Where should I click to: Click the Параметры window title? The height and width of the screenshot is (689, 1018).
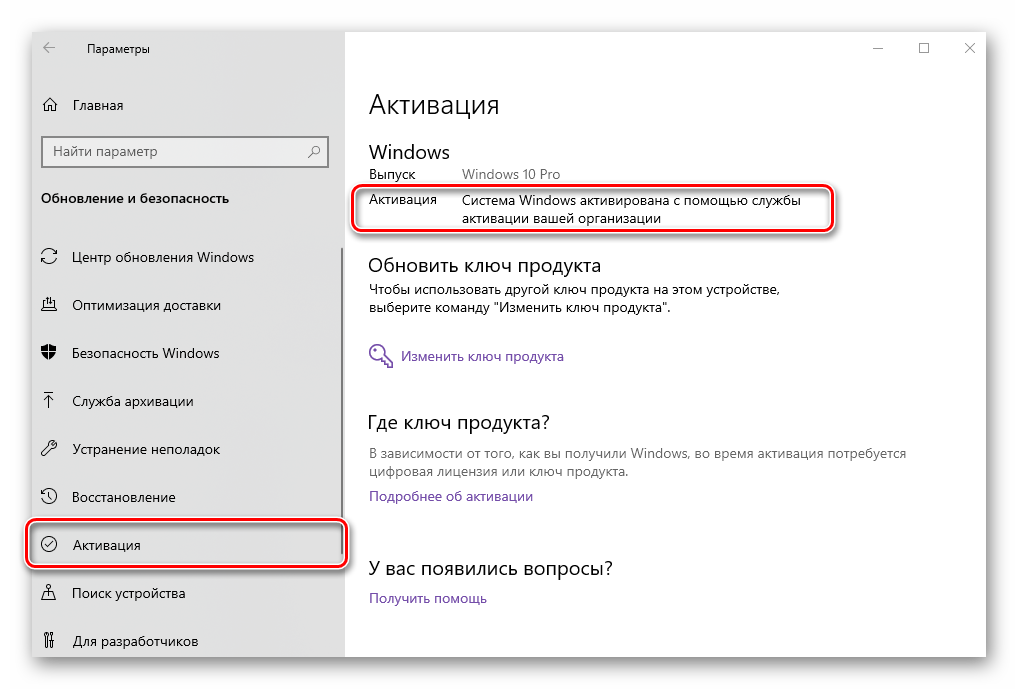[118, 49]
